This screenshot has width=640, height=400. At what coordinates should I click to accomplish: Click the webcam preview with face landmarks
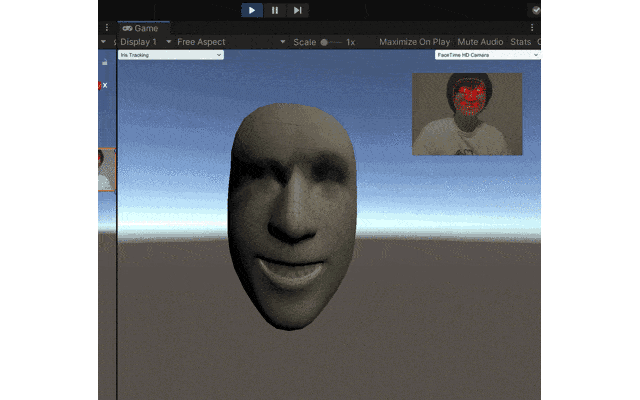pyautogui.click(x=467, y=114)
